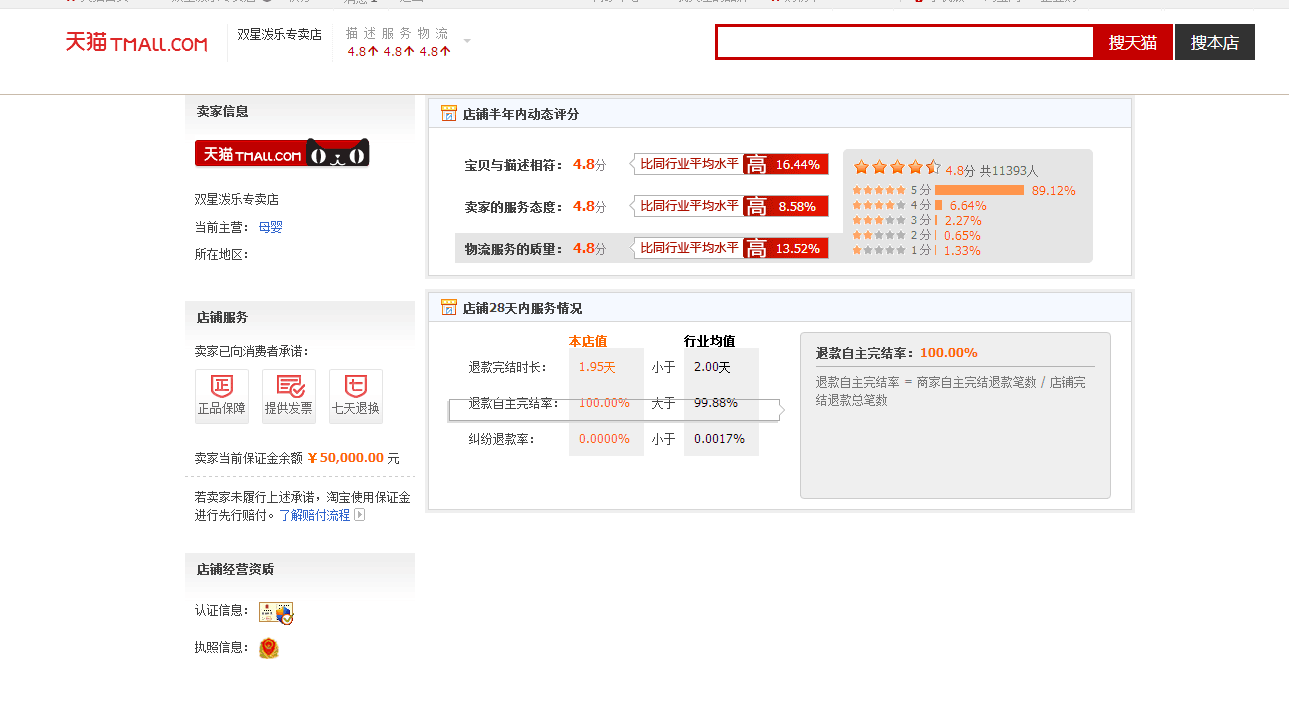Screen dimensions: 1289x709
Task: Click the 4分 rating bar at 6.64%
Action: [938, 205]
